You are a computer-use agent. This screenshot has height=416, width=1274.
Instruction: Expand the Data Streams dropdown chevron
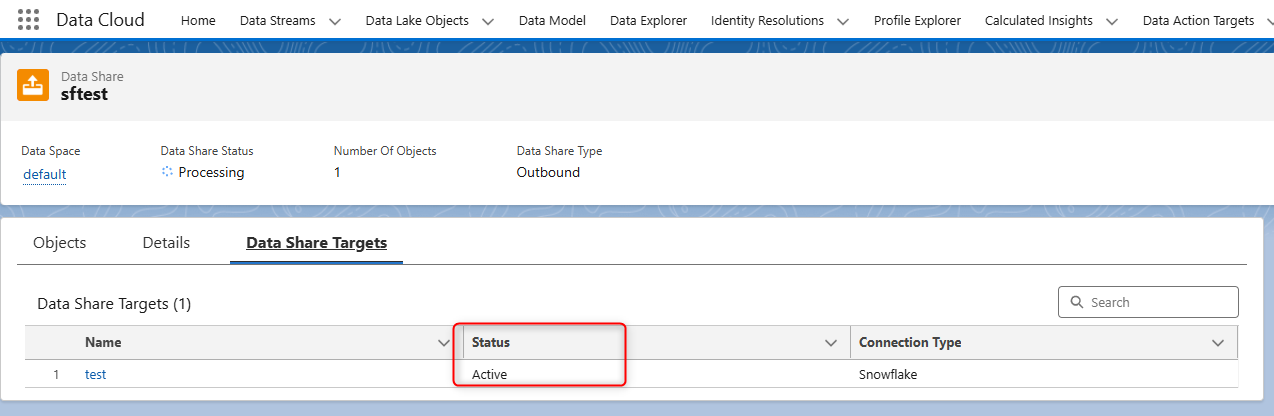pyautogui.click(x=334, y=21)
